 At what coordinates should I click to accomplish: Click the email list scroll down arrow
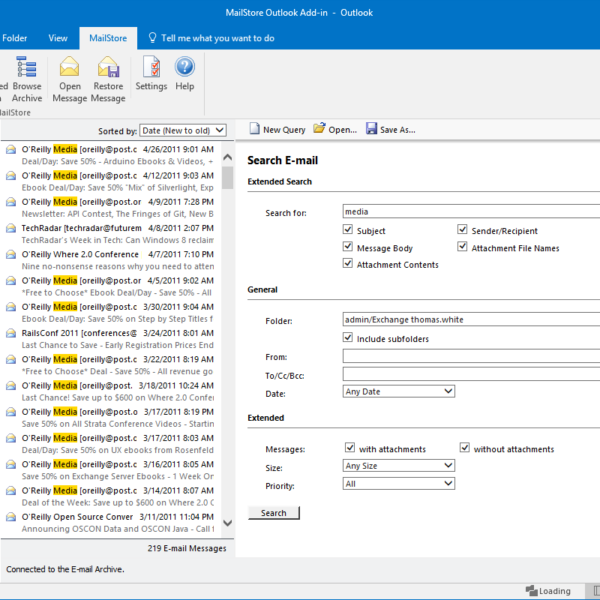coord(228,523)
